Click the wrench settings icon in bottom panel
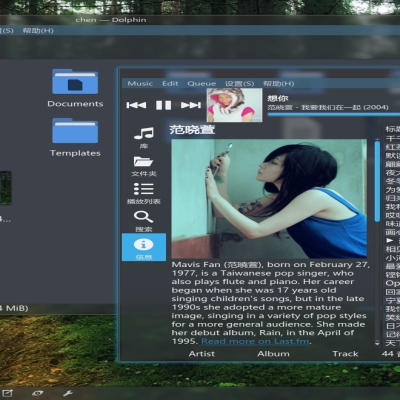400x400 pixels. [x=68, y=393]
